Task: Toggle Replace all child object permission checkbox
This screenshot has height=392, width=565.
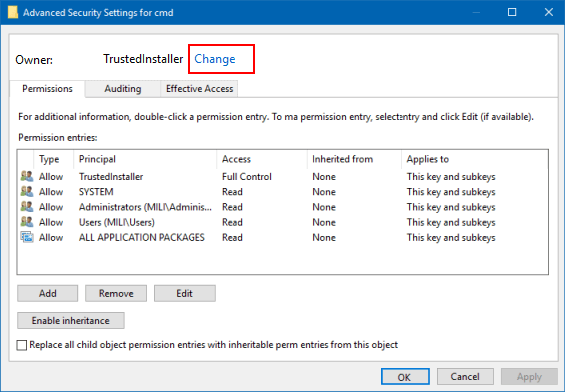Action: pyautogui.click(x=22, y=345)
